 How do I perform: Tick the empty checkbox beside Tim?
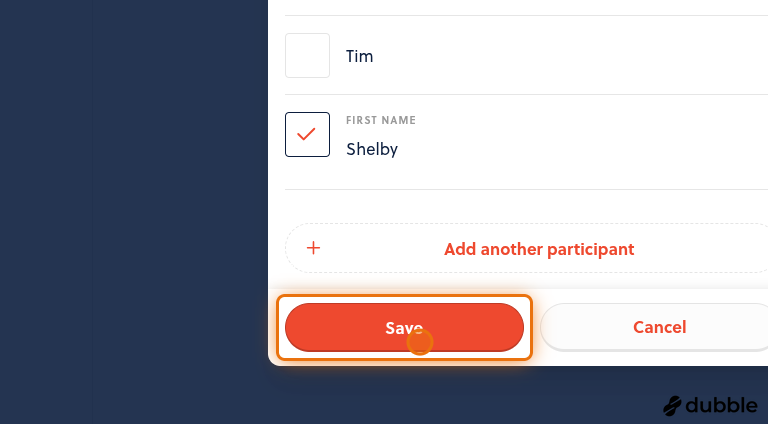click(308, 55)
